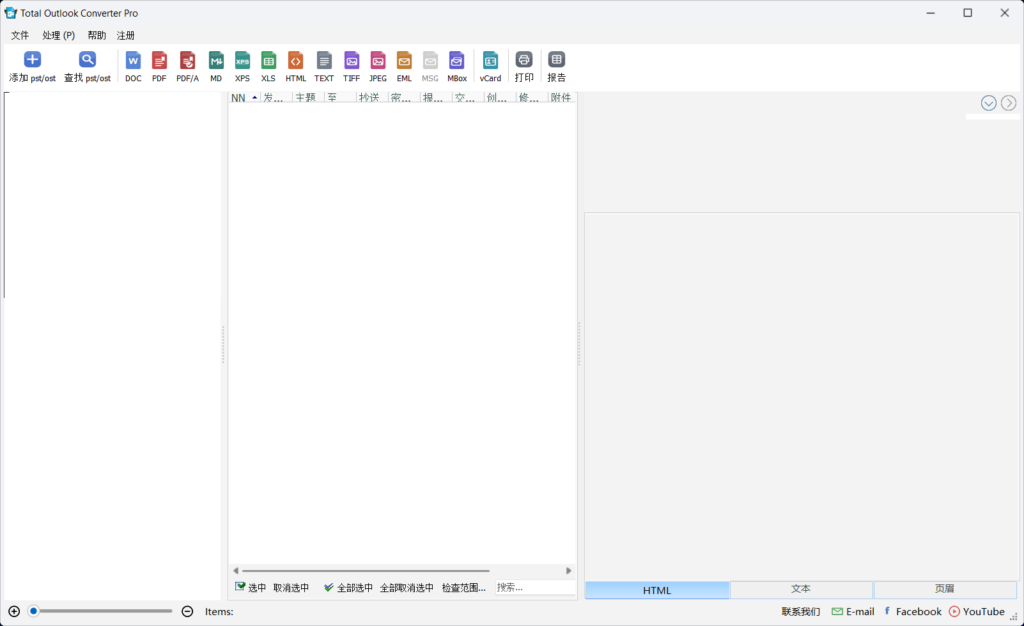Image resolution: width=1024 pixels, height=626 pixels.
Task: Click the list scroll right arrow
Action: pos(568,571)
